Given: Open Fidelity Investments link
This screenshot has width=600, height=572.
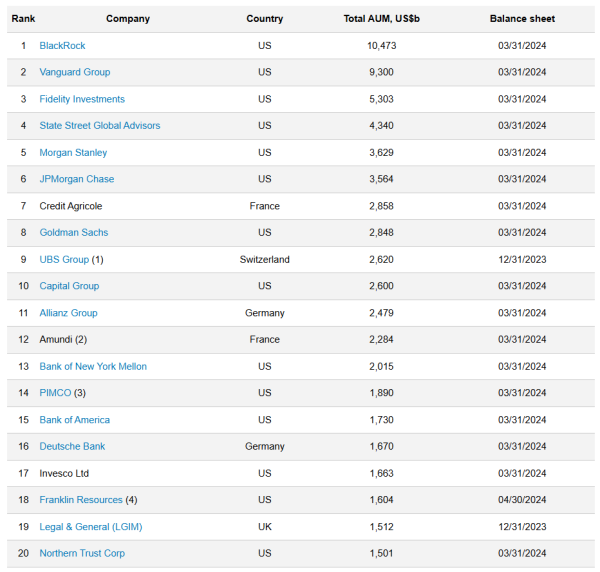Looking at the screenshot, I should coord(82,99).
